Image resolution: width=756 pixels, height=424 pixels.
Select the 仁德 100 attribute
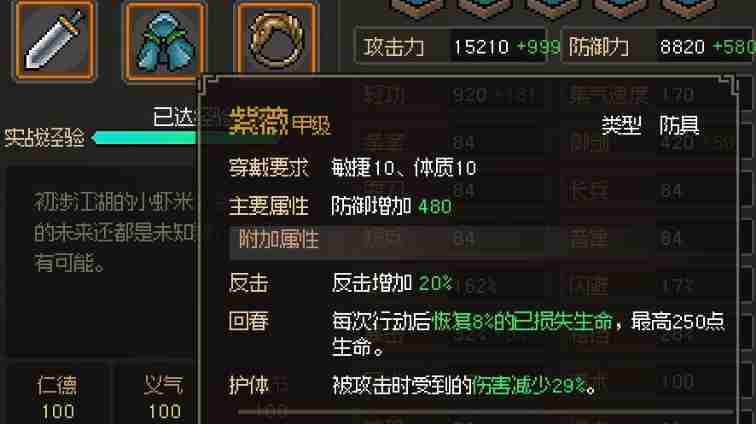tap(57, 398)
